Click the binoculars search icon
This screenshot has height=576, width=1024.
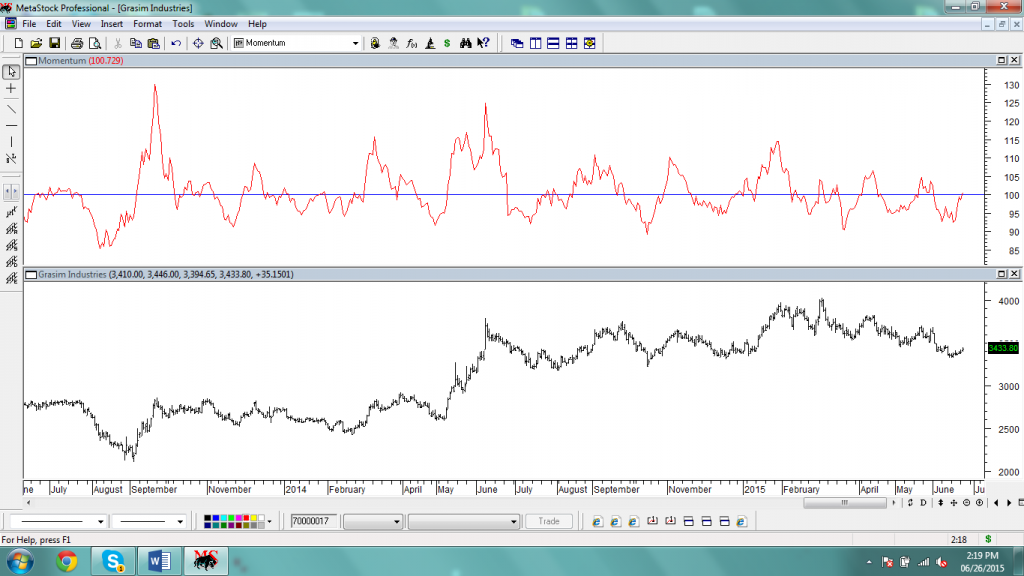pyautogui.click(x=465, y=43)
